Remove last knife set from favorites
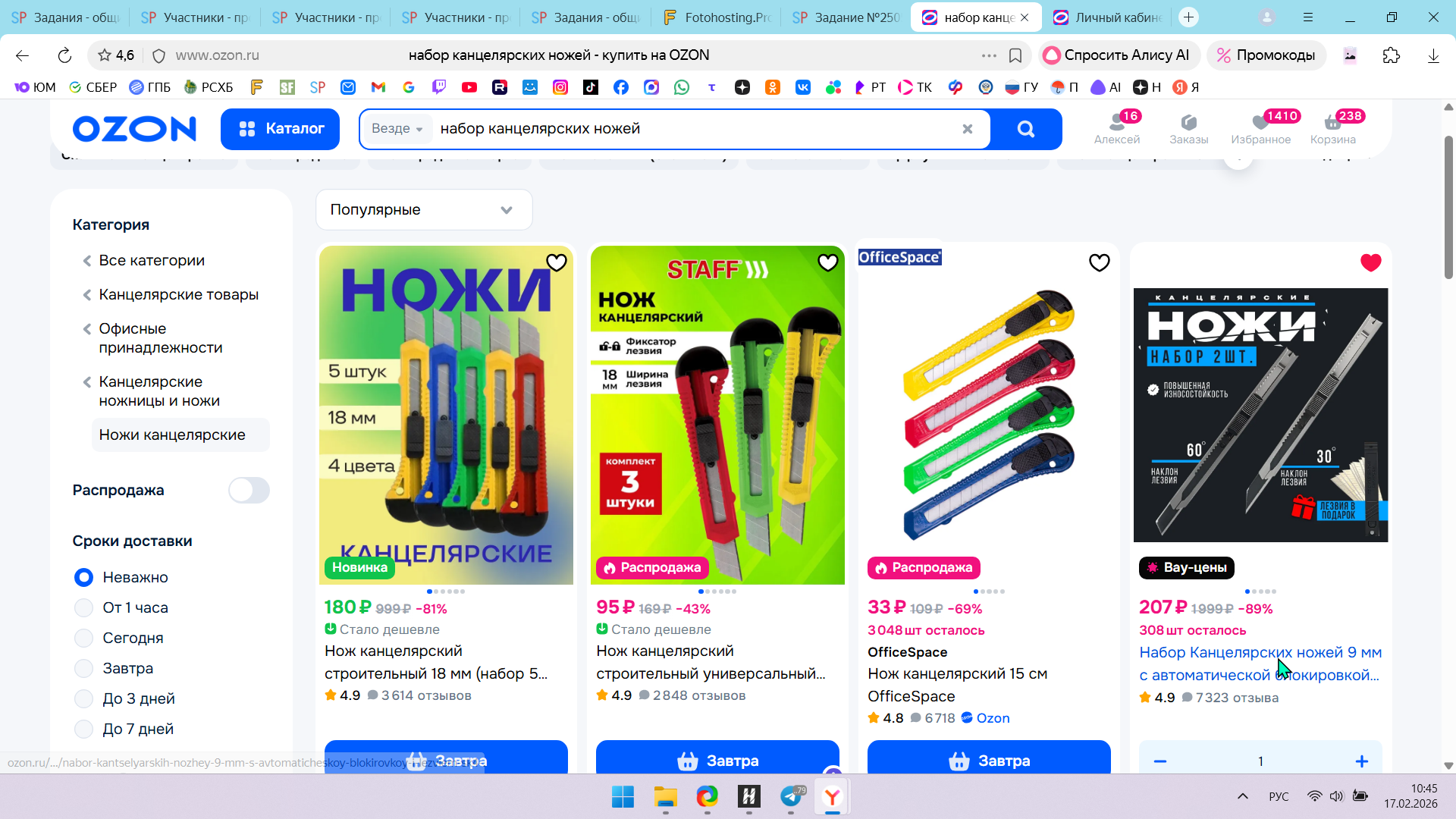 (x=1370, y=262)
